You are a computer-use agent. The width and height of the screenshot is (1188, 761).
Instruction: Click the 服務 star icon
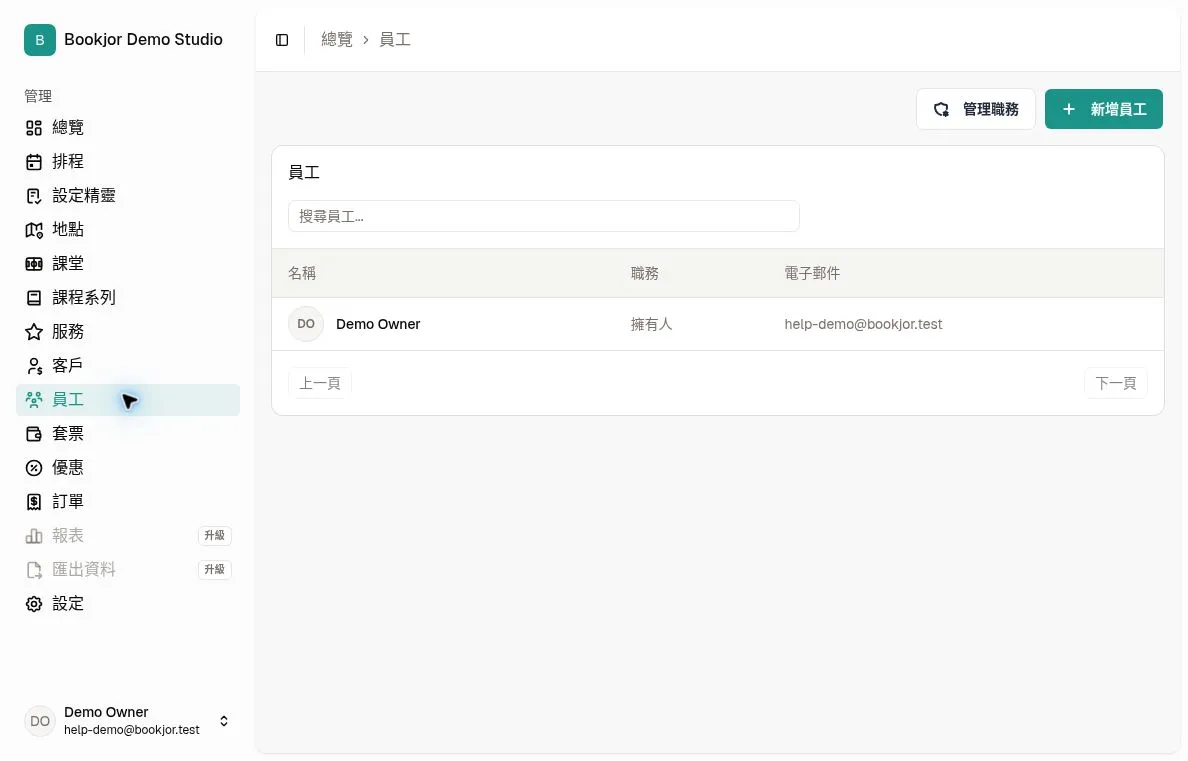33,332
